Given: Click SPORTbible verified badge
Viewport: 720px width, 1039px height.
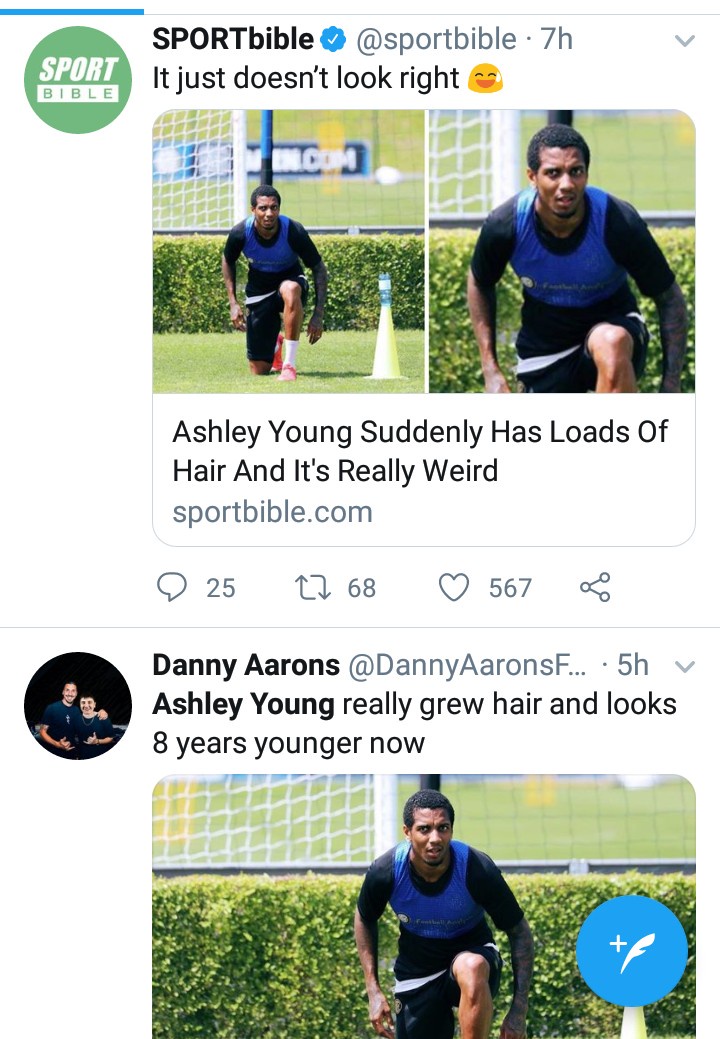Looking at the screenshot, I should pos(332,40).
